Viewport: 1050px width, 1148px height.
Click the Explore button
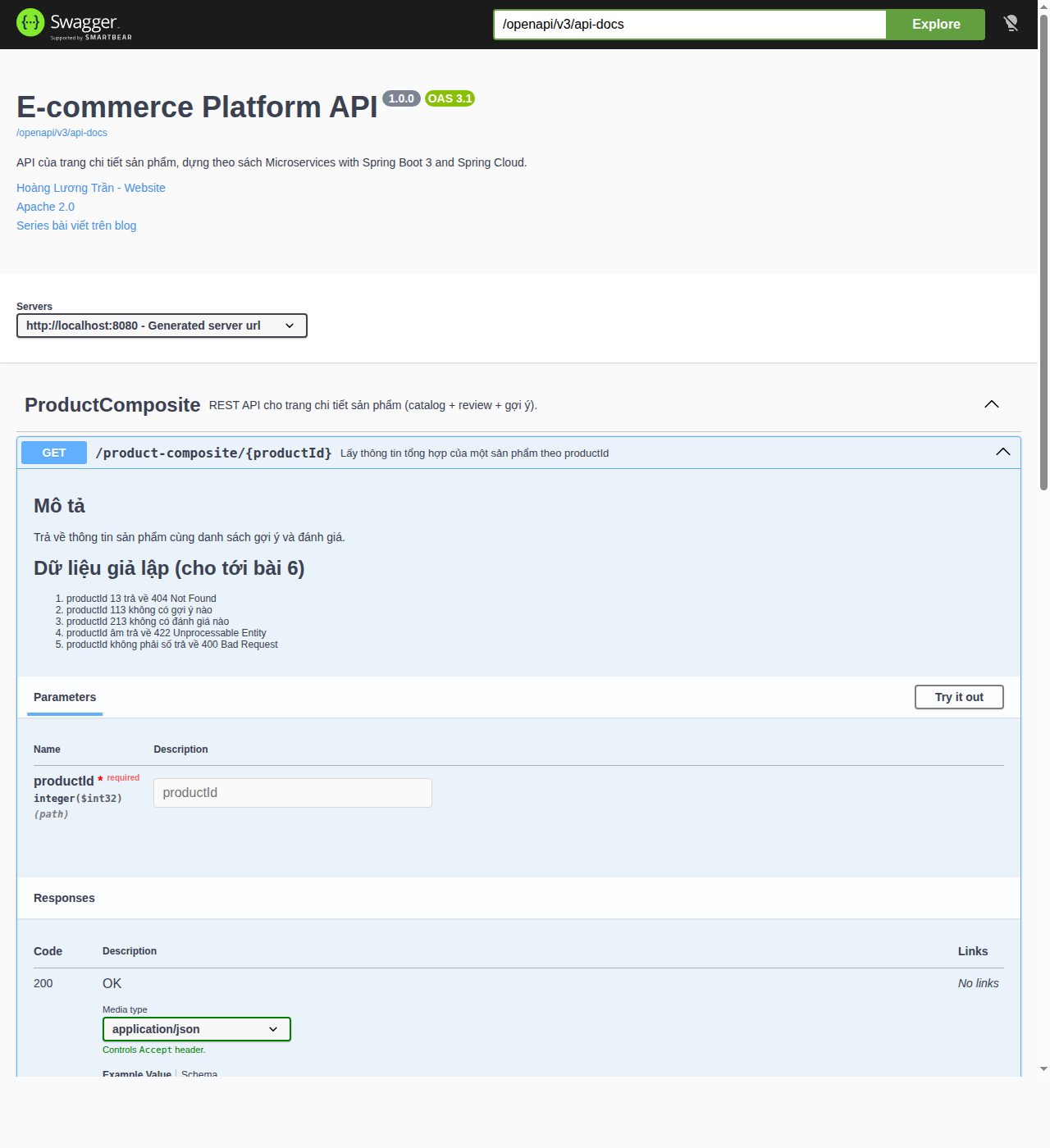click(936, 25)
